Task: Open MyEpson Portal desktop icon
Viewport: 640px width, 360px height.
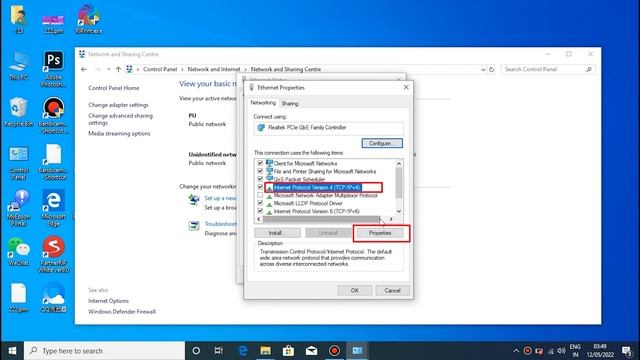Action: (x=18, y=207)
